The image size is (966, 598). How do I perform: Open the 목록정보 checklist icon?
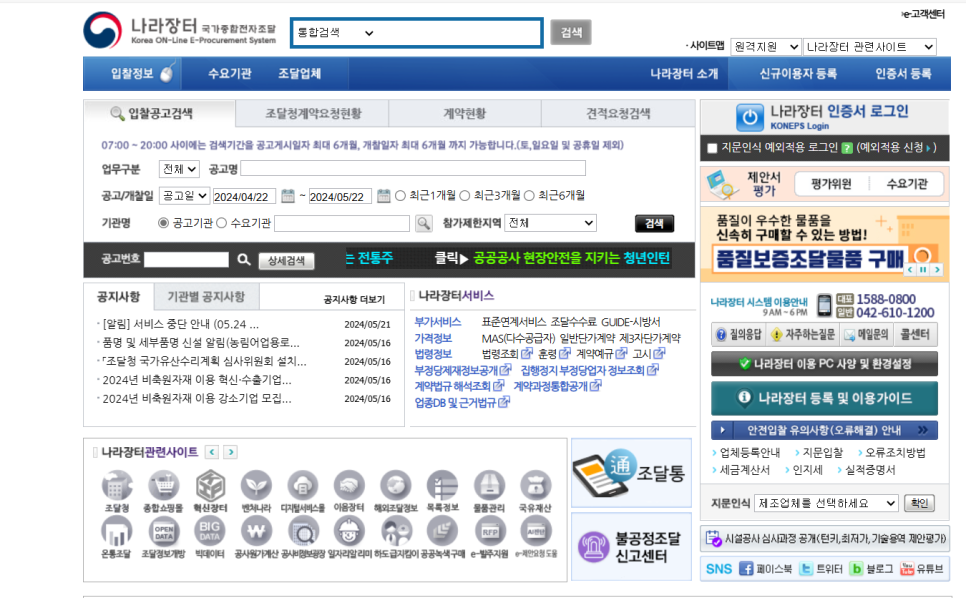click(x=442, y=485)
